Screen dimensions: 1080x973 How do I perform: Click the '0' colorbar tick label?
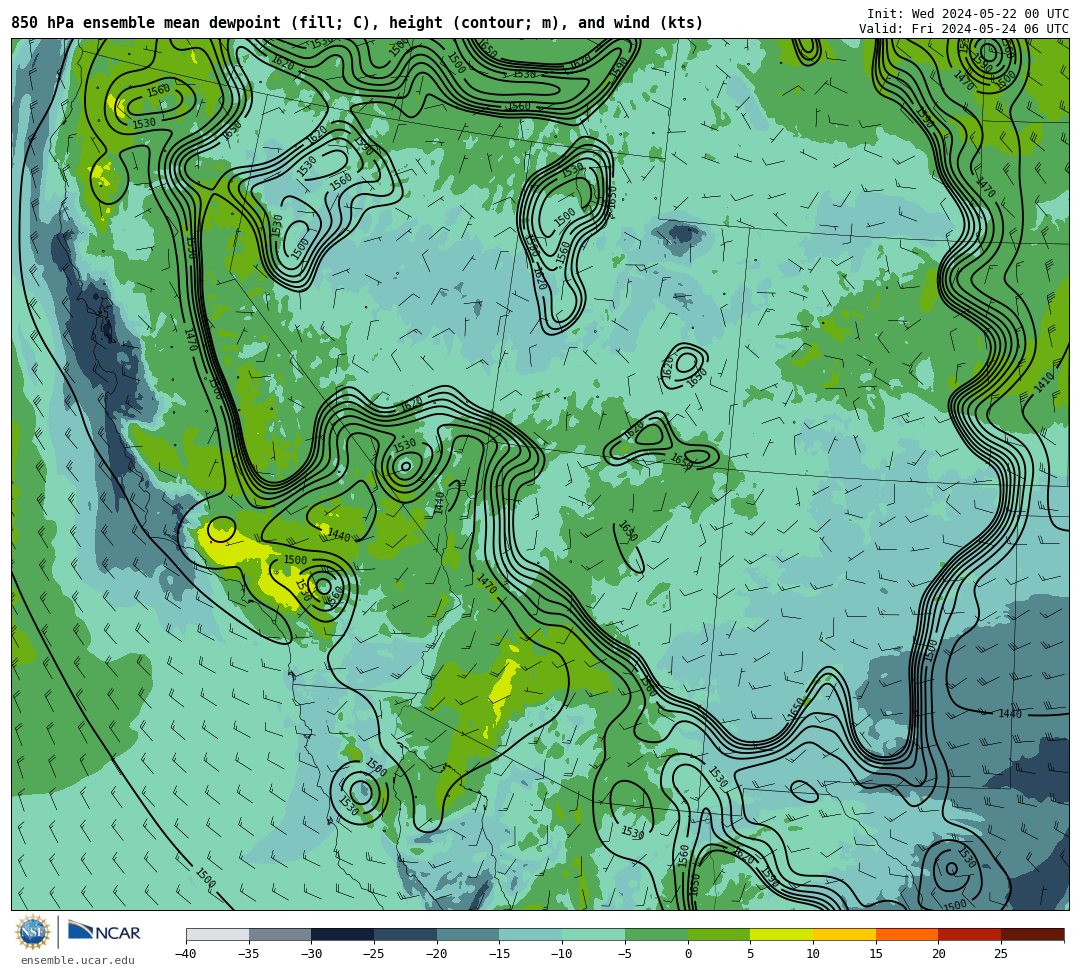pos(688,954)
